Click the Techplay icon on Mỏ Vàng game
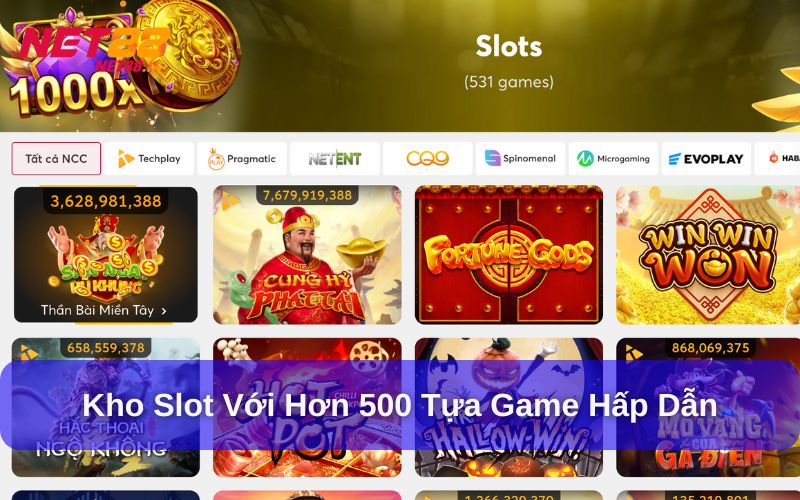This screenshot has height=500, width=800. (633, 354)
